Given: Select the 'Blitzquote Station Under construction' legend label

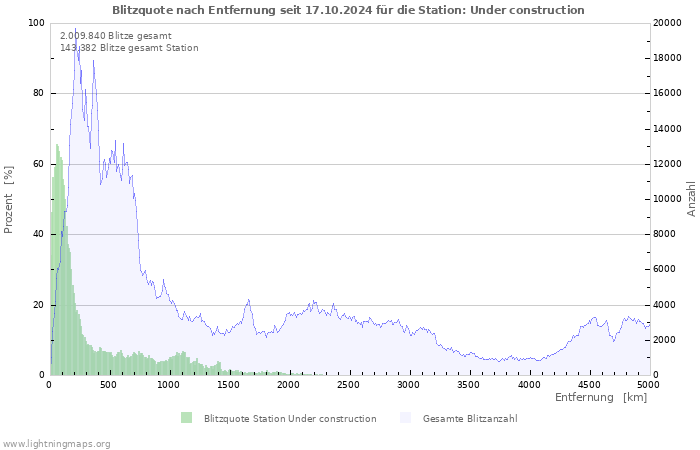Looking at the screenshot, I should point(289,418).
